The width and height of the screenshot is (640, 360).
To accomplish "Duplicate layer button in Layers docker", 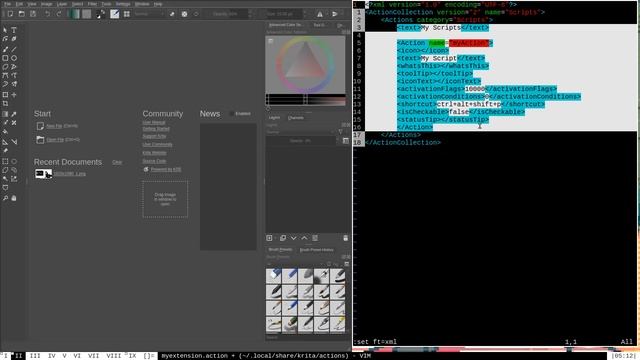I will click(x=283, y=238).
